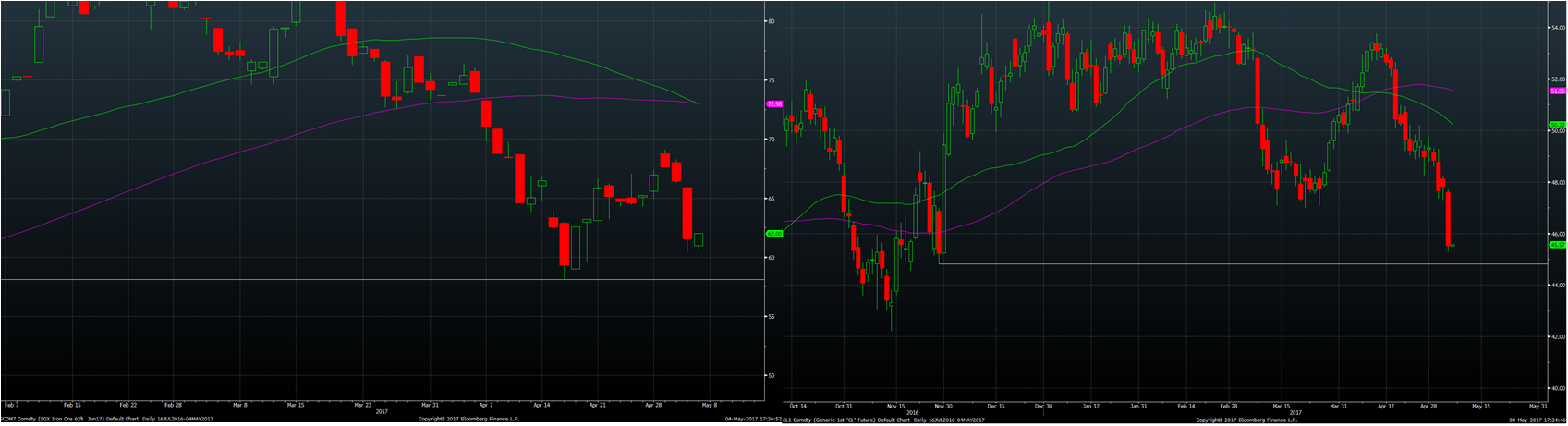Click the 50 label on iron ore price axis

(772, 375)
